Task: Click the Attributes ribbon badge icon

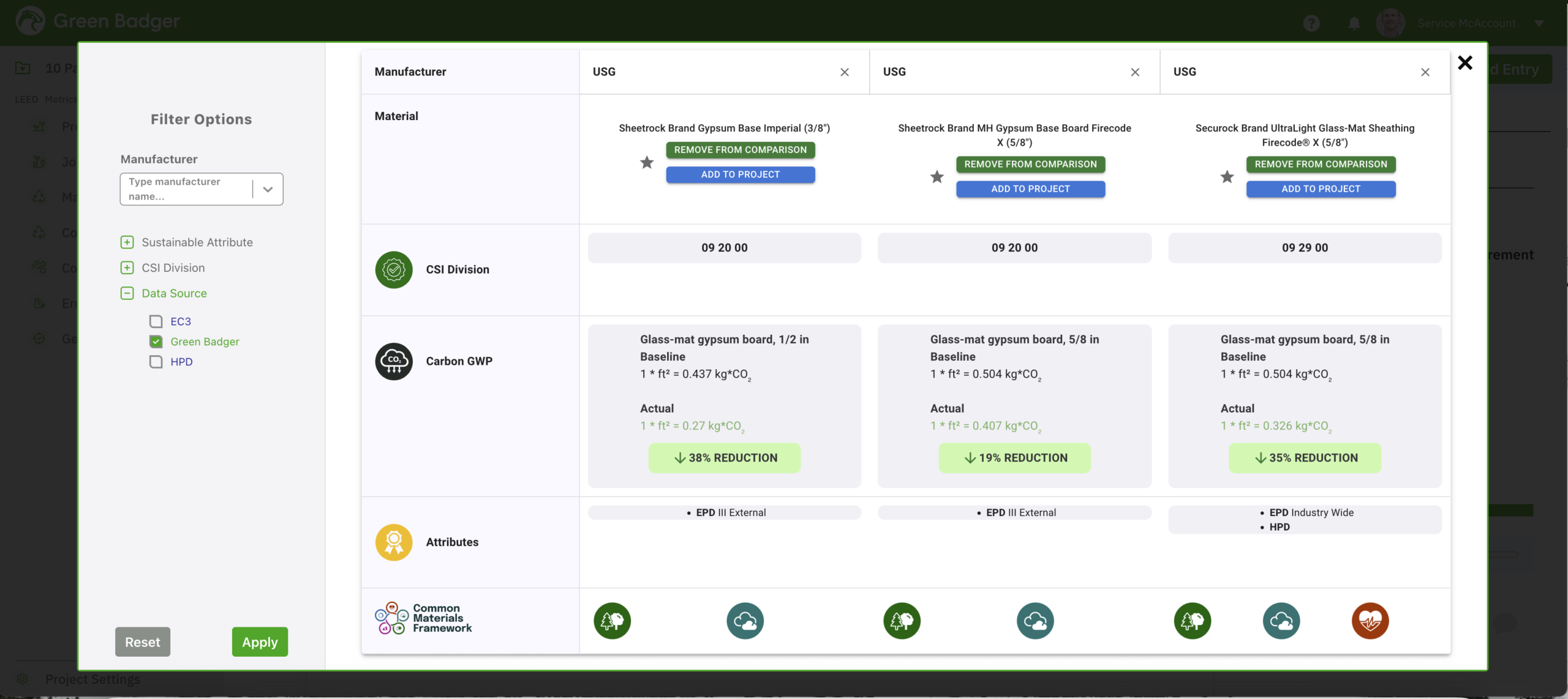Action: pyautogui.click(x=394, y=542)
